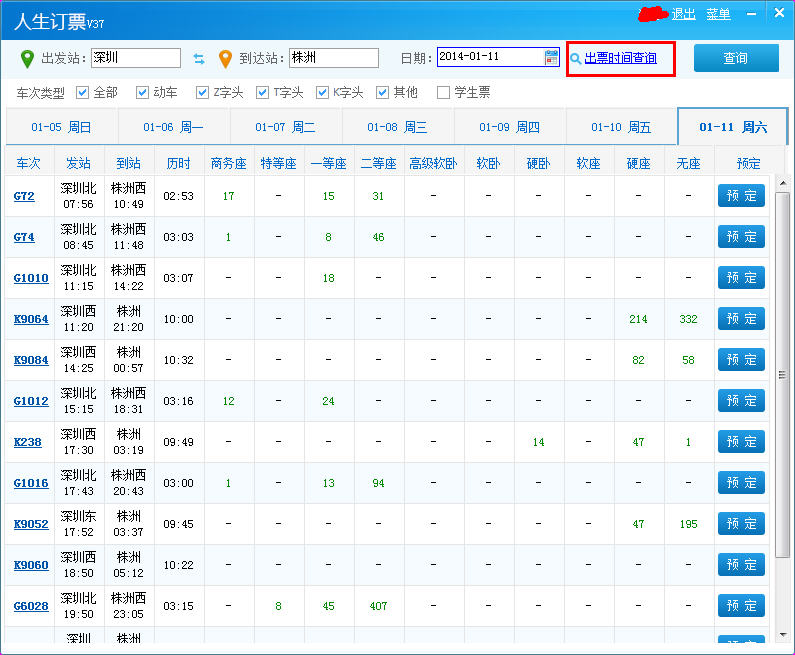Book train K238 with 预定 button
The image size is (795, 655).
click(x=741, y=442)
